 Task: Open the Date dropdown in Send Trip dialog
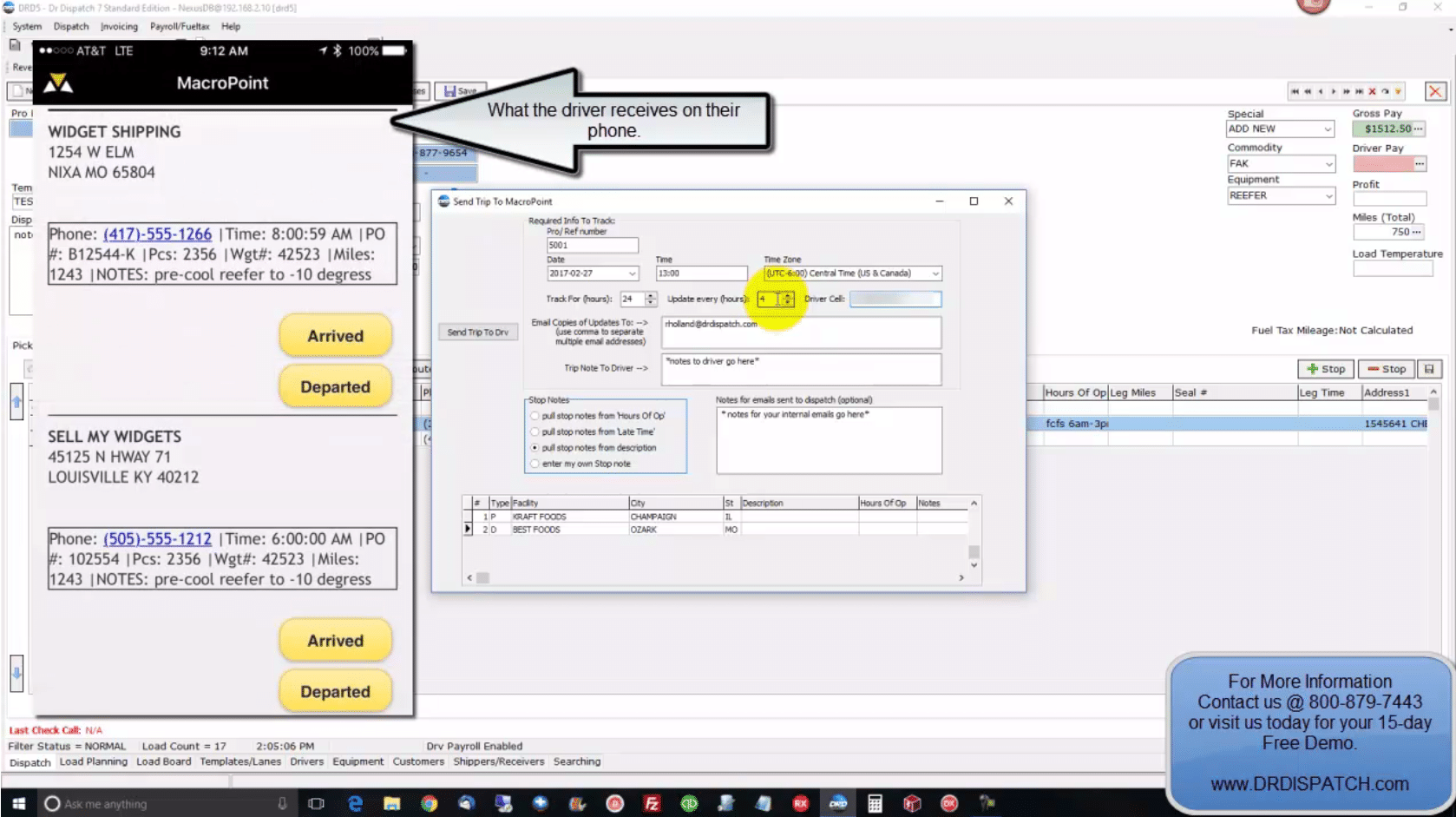tap(633, 273)
